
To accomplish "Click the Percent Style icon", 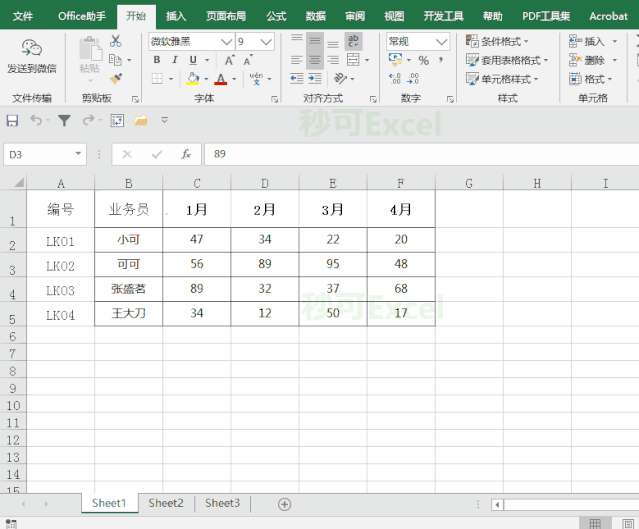I will point(423,60).
